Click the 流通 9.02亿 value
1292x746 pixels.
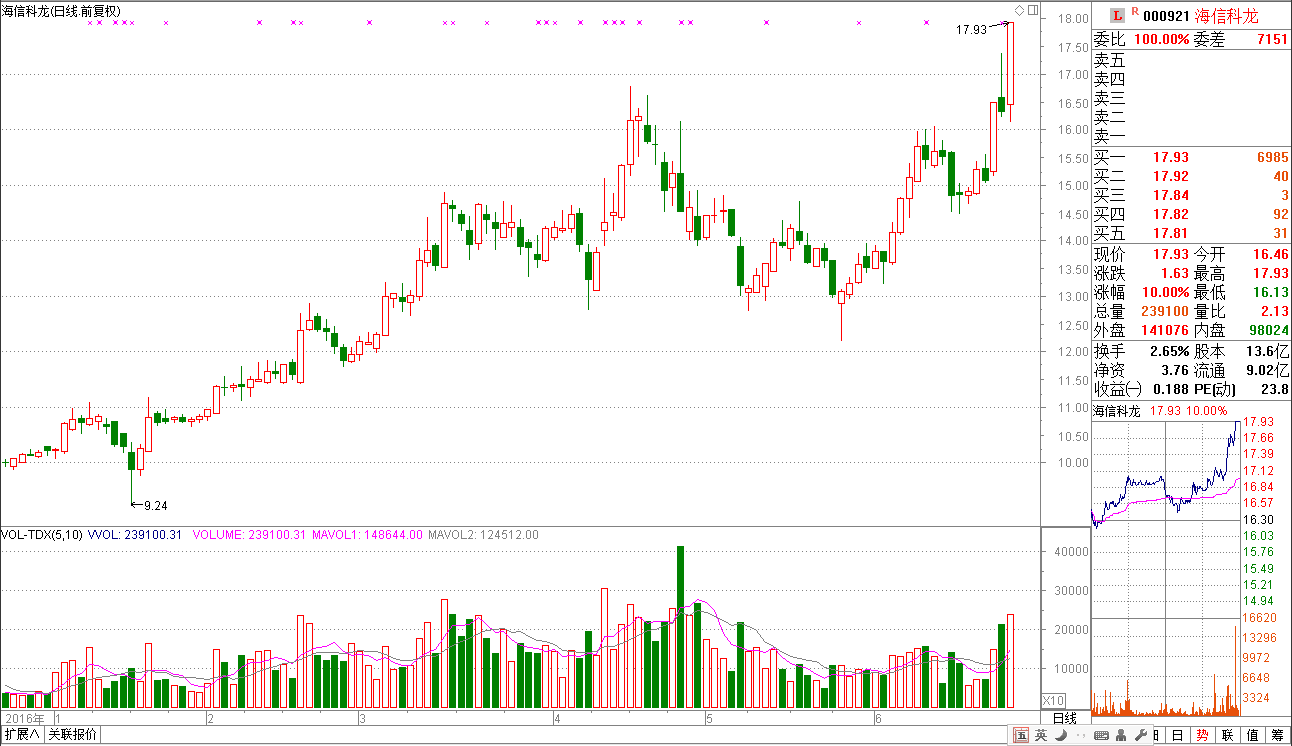click(1269, 371)
